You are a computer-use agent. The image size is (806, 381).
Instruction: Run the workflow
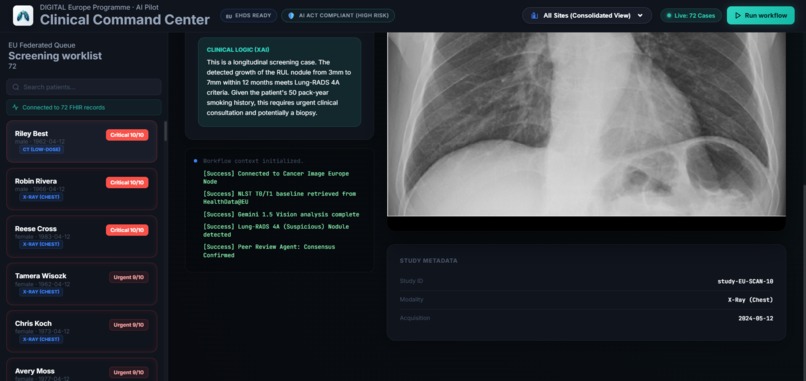point(760,15)
